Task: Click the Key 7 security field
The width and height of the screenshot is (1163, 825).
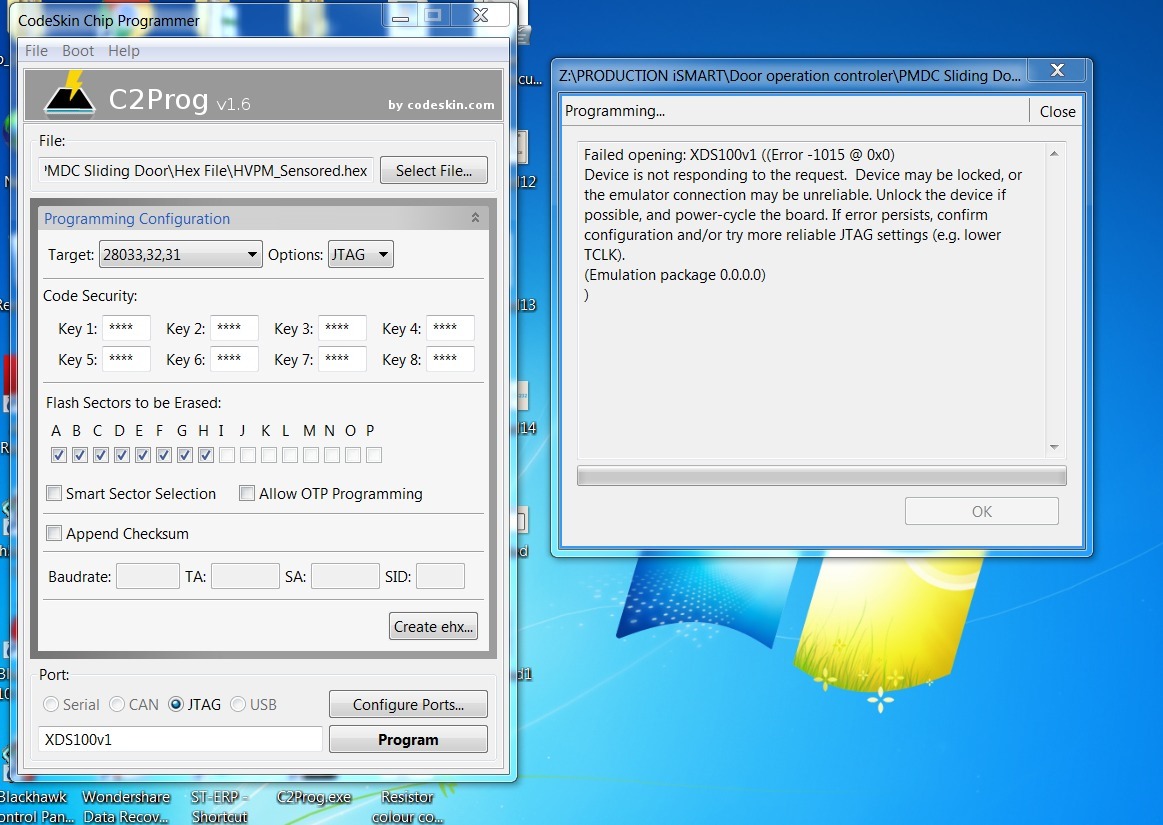Action: [342, 359]
